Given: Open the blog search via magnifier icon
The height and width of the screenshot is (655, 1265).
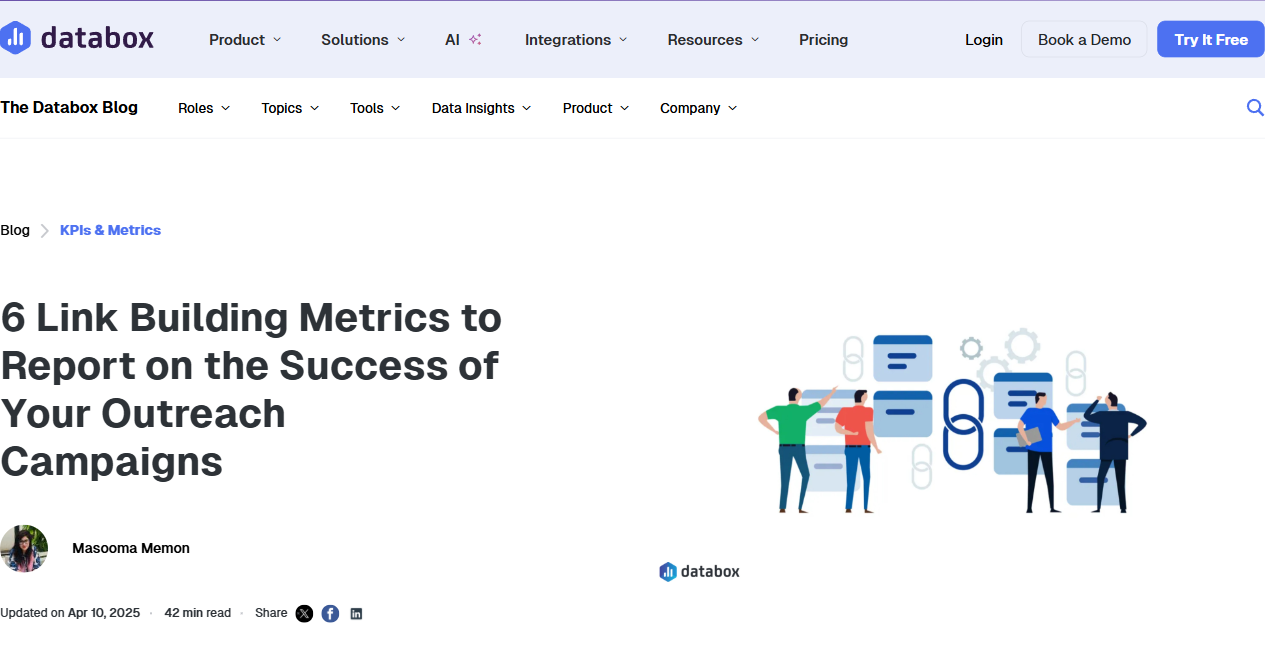Looking at the screenshot, I should (x=1255, y=107).
